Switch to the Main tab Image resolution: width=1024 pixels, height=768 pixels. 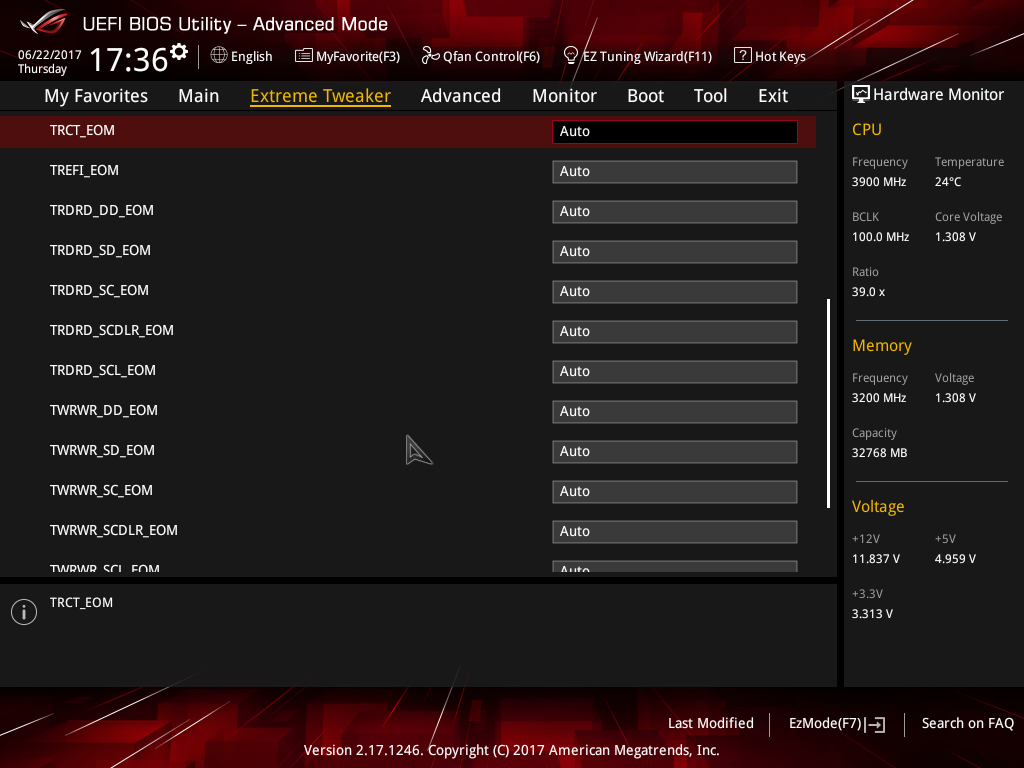tap(199, 96)
